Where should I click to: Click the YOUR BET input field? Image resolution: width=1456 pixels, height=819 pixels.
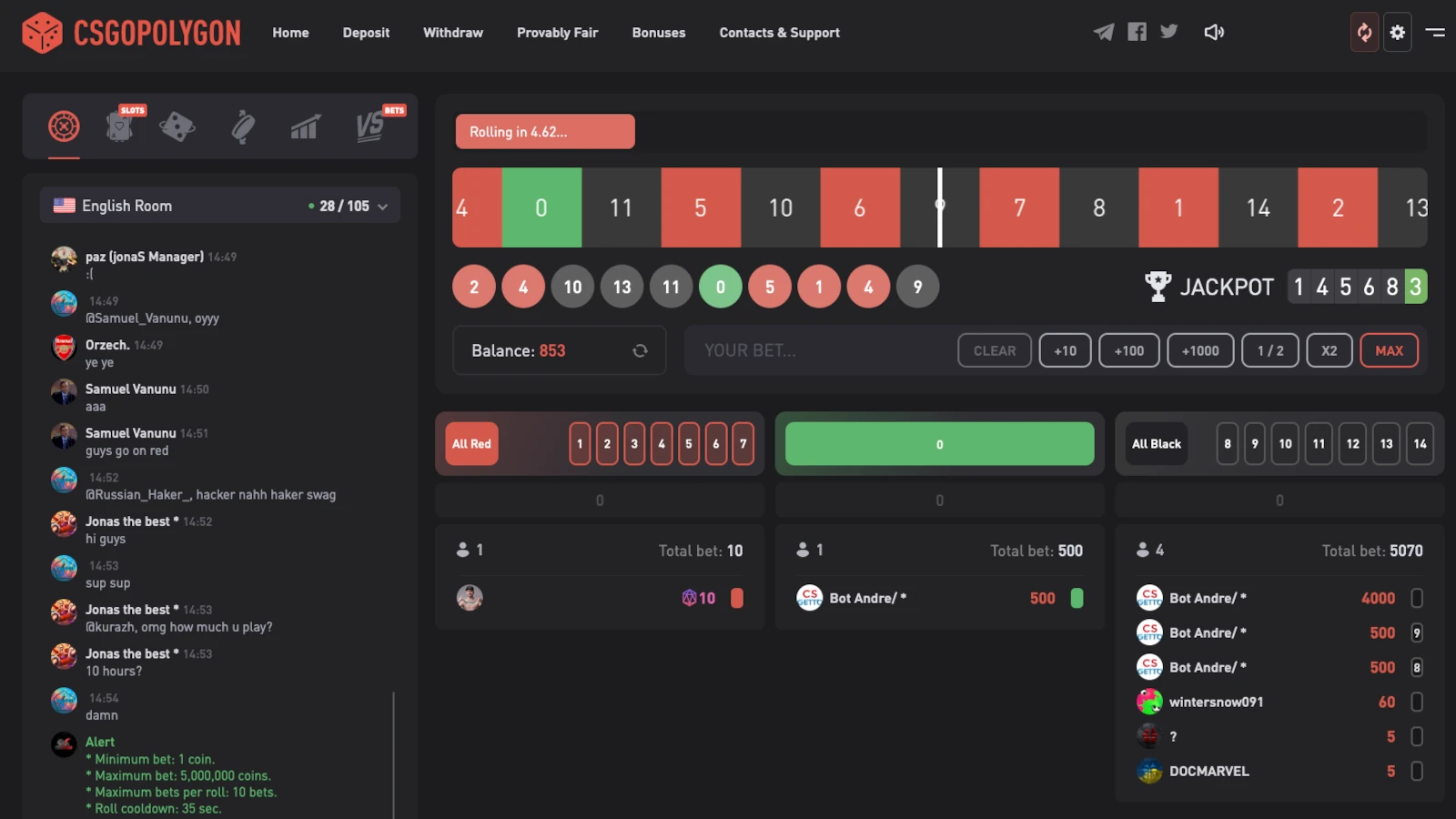tap(819, 350)
